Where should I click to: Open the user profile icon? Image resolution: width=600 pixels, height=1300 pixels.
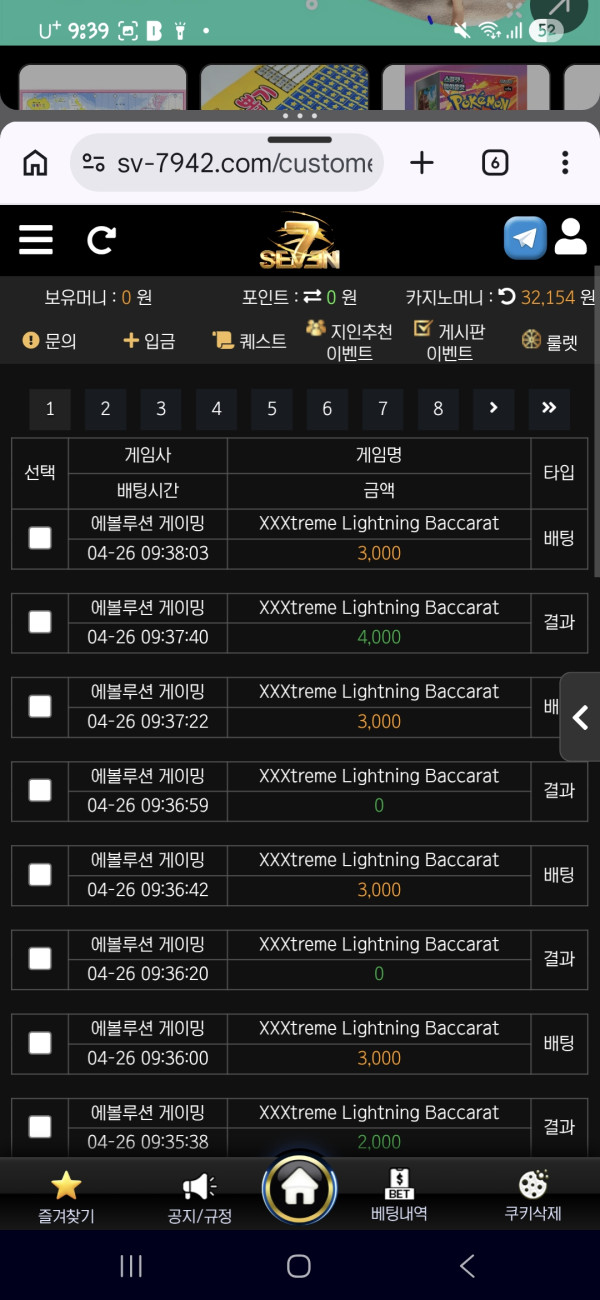(x=571, y=237)
